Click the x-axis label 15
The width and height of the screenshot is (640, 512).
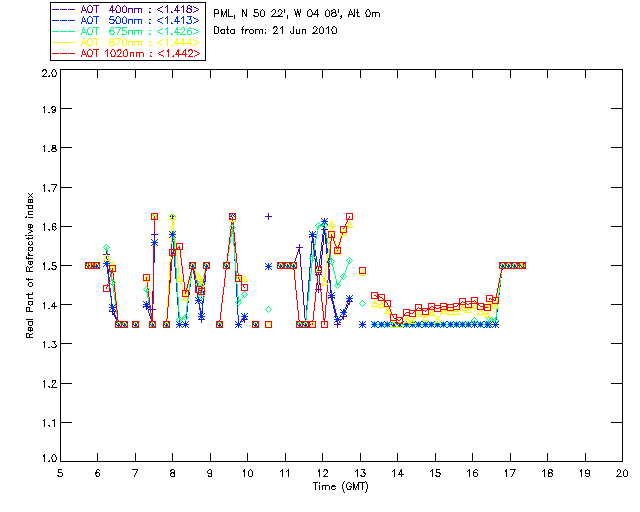coord(435,473)
